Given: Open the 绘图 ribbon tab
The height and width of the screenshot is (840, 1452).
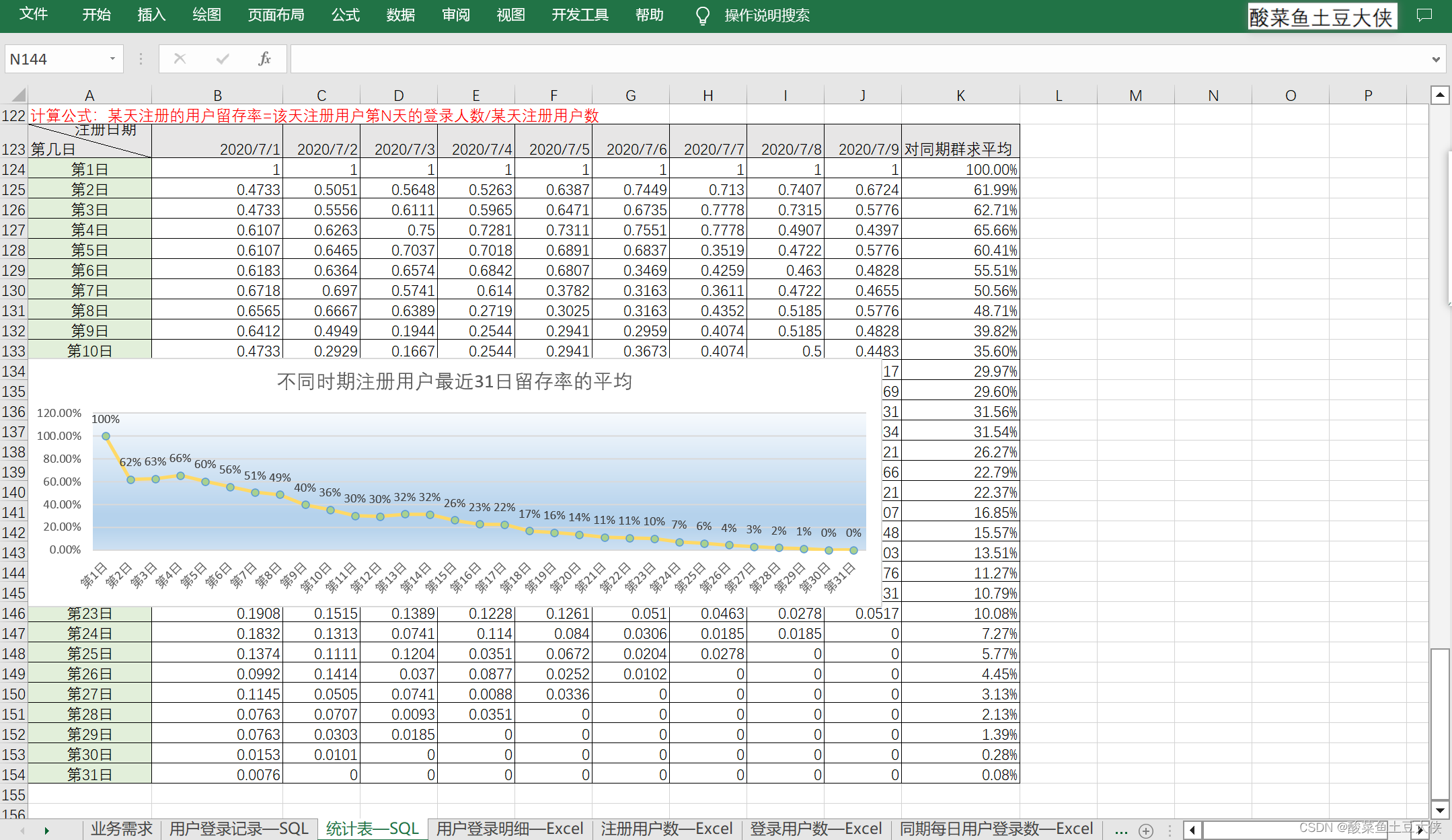Looking at the screenshot, I should (206, 15).
